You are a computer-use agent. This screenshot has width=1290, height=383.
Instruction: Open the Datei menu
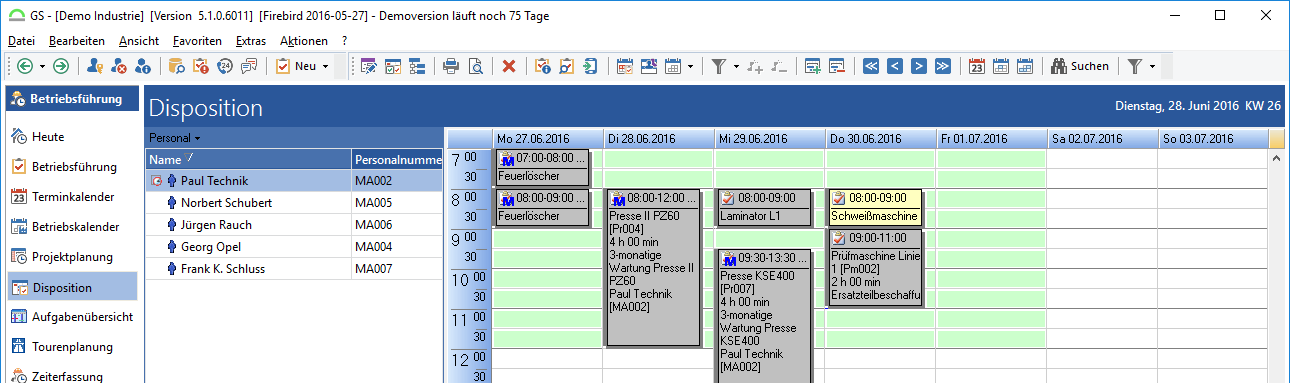[21, 41]
